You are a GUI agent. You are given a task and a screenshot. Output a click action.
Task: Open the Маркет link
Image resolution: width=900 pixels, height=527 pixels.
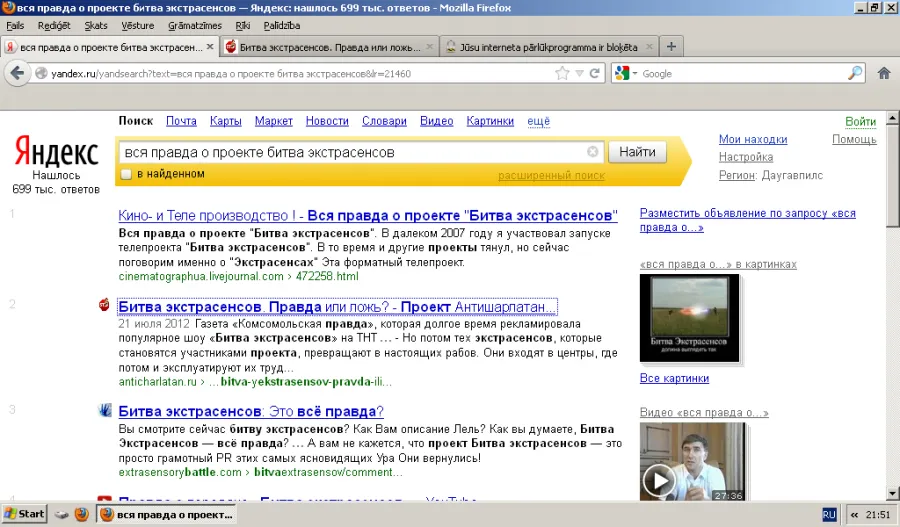(x=274, y=121)
